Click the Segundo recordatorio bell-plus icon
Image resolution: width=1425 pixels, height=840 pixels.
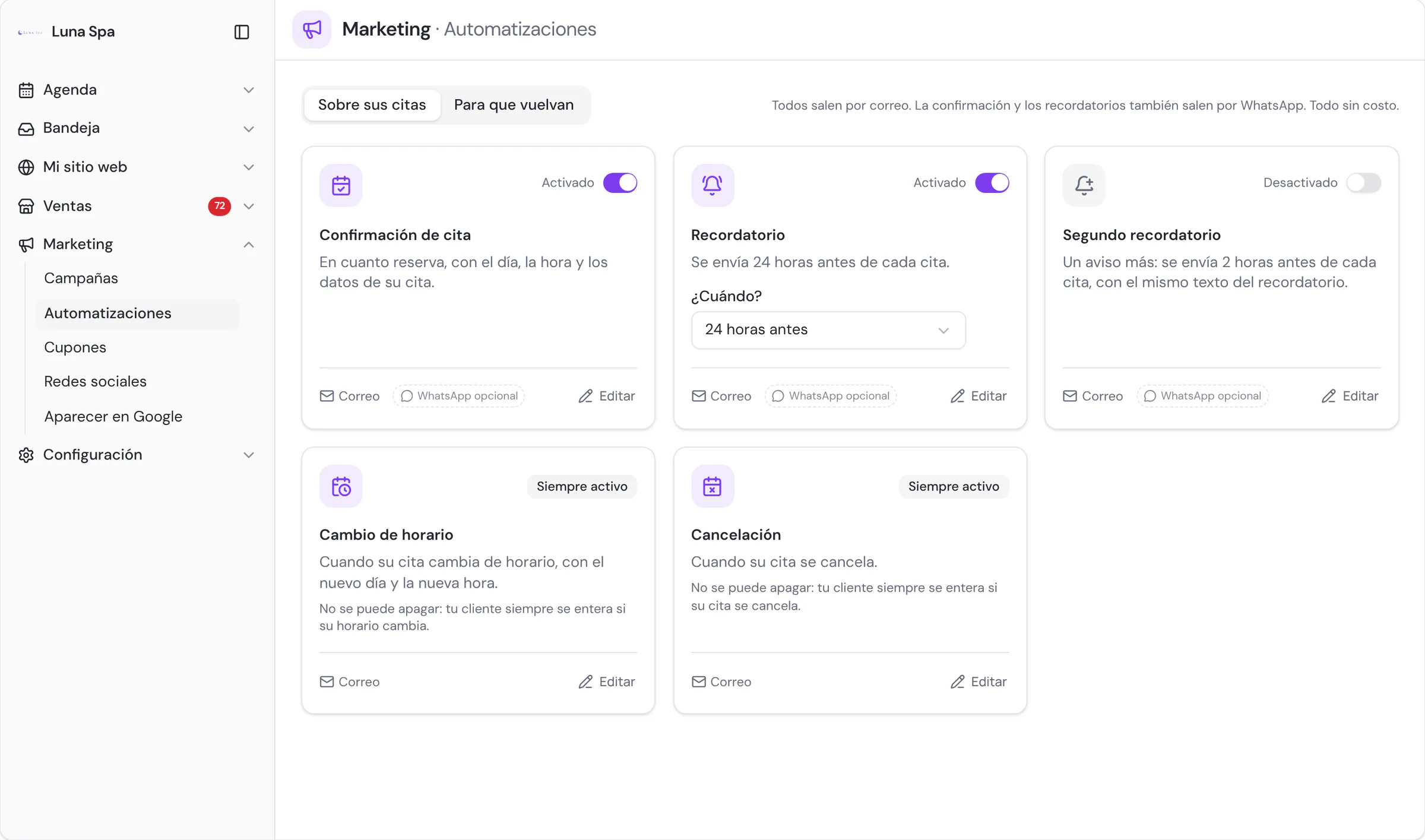point(1084,185)
